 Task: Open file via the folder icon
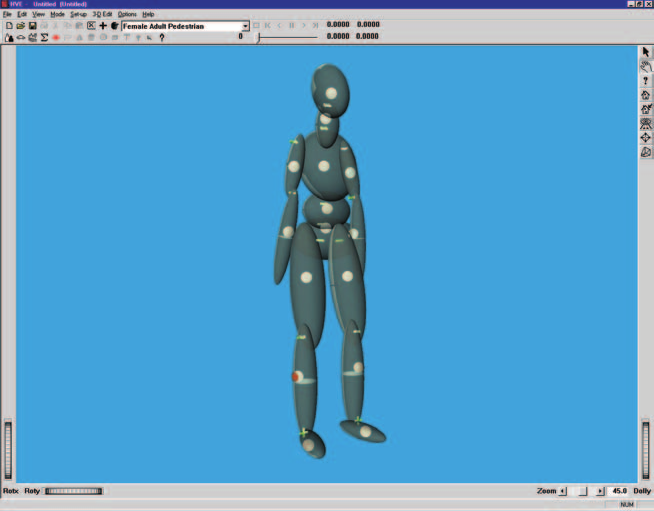pyautogui.click(x=20, y=26)
